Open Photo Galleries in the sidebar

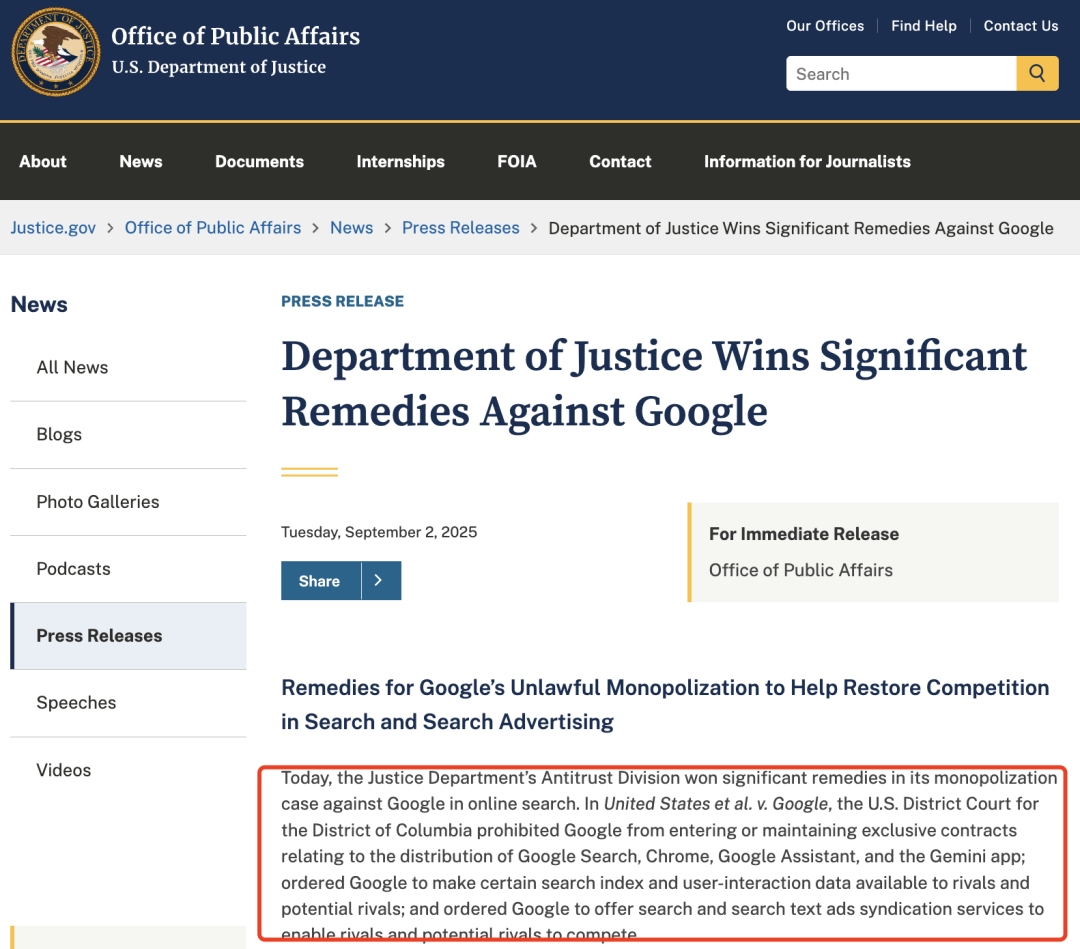click(x=98, y=502)
